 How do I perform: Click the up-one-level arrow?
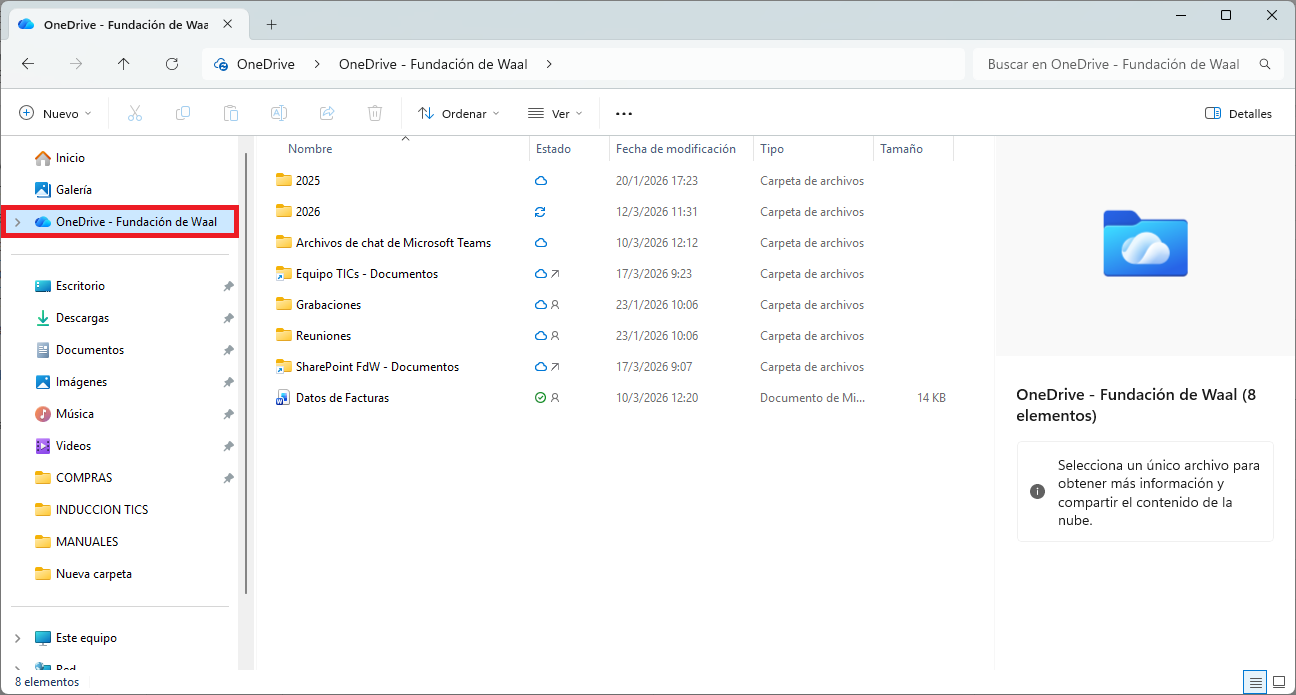(x=124, y=64)
